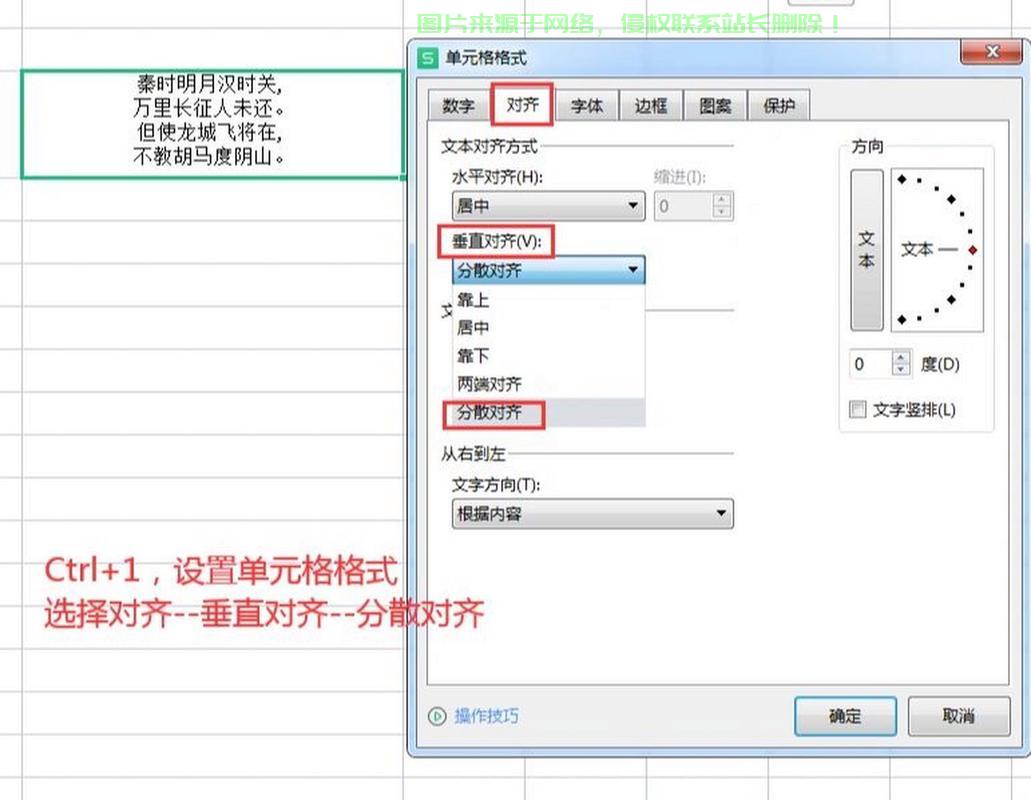Viewport: 1031px width, 800px height.
Task: Go to the 保护 tab
Action: click(x=779, y=106)
